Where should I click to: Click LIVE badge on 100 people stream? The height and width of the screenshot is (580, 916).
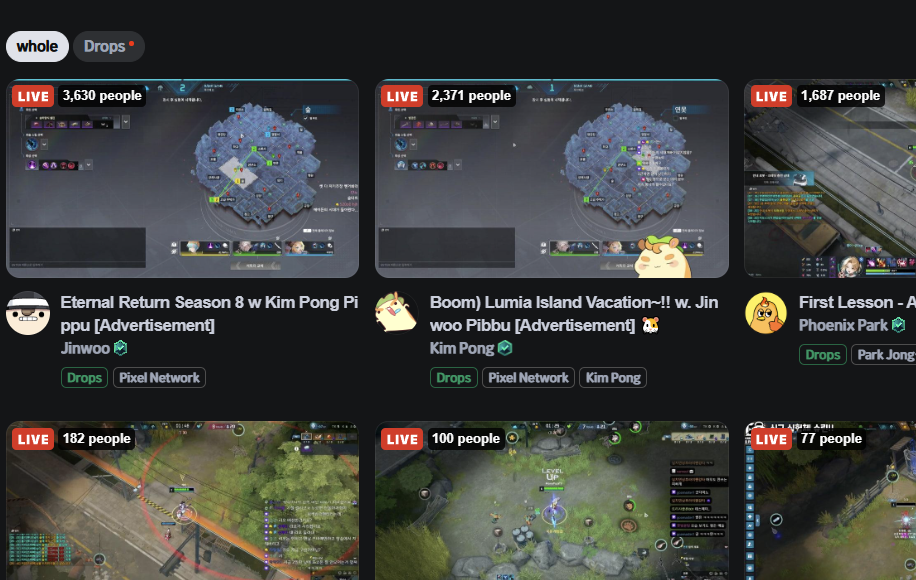pos(403,439)
